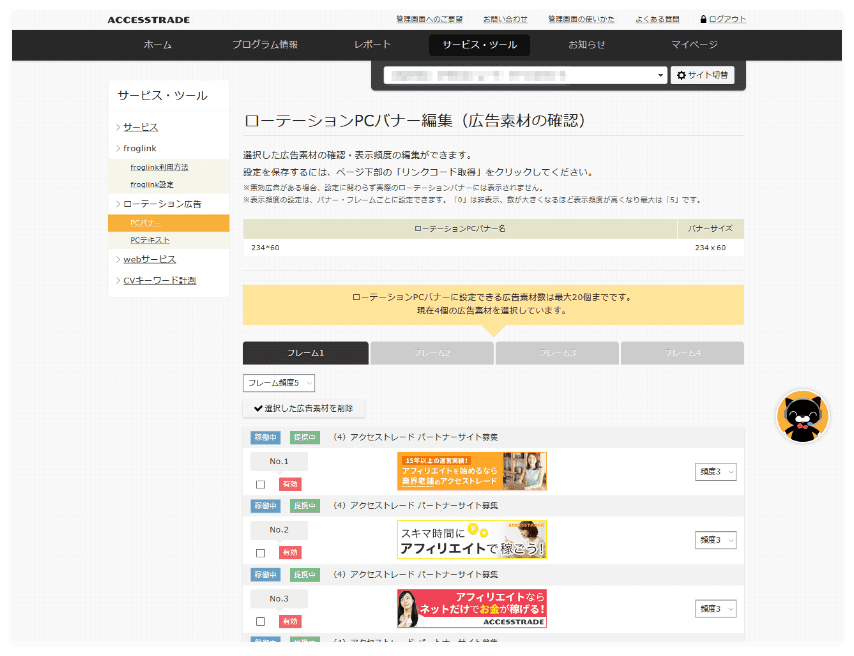Switch to the フレーム4 tab
This screenshot has width=854, height=656.
(x=682, y=353)
